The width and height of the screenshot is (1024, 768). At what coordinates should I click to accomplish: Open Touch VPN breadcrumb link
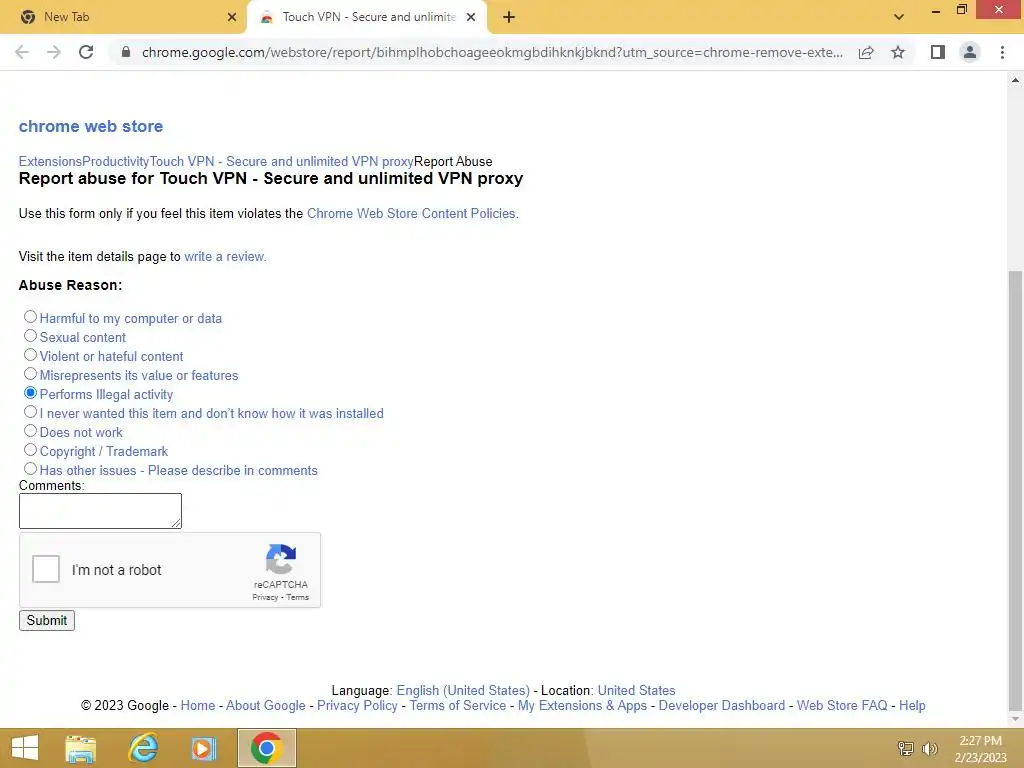coord(281,161)
